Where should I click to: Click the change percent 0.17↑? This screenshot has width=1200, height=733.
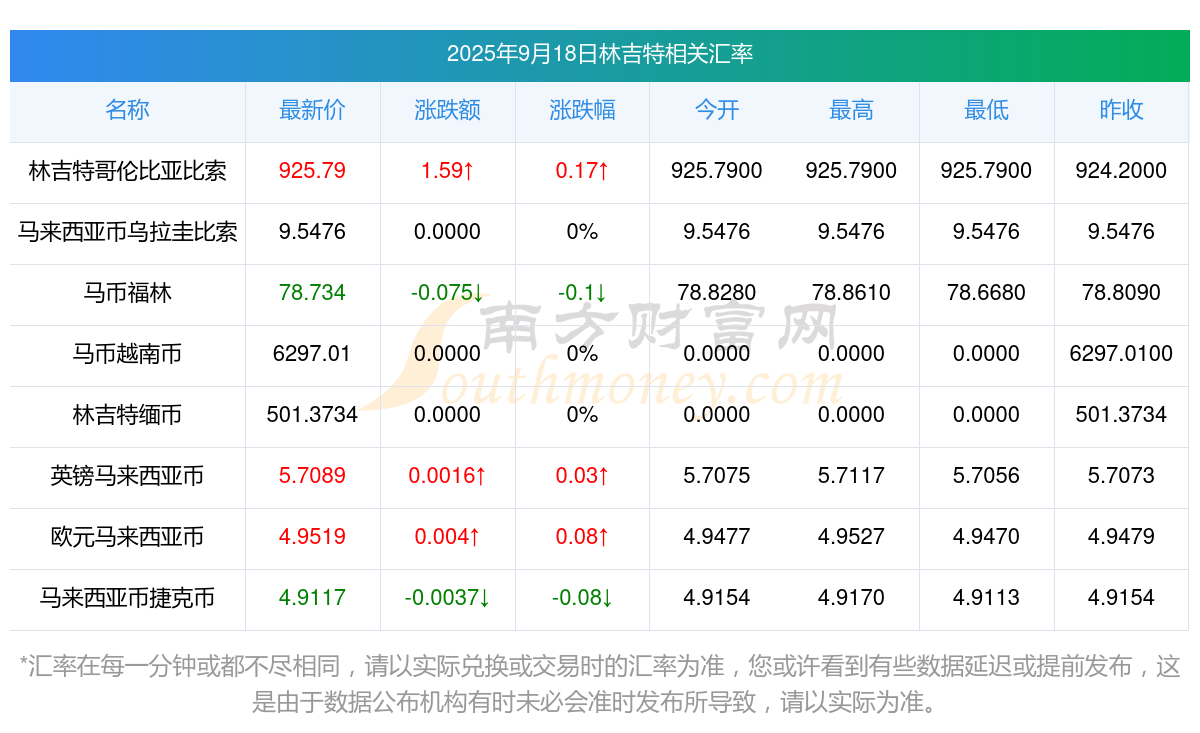click(x=582, y=171)
